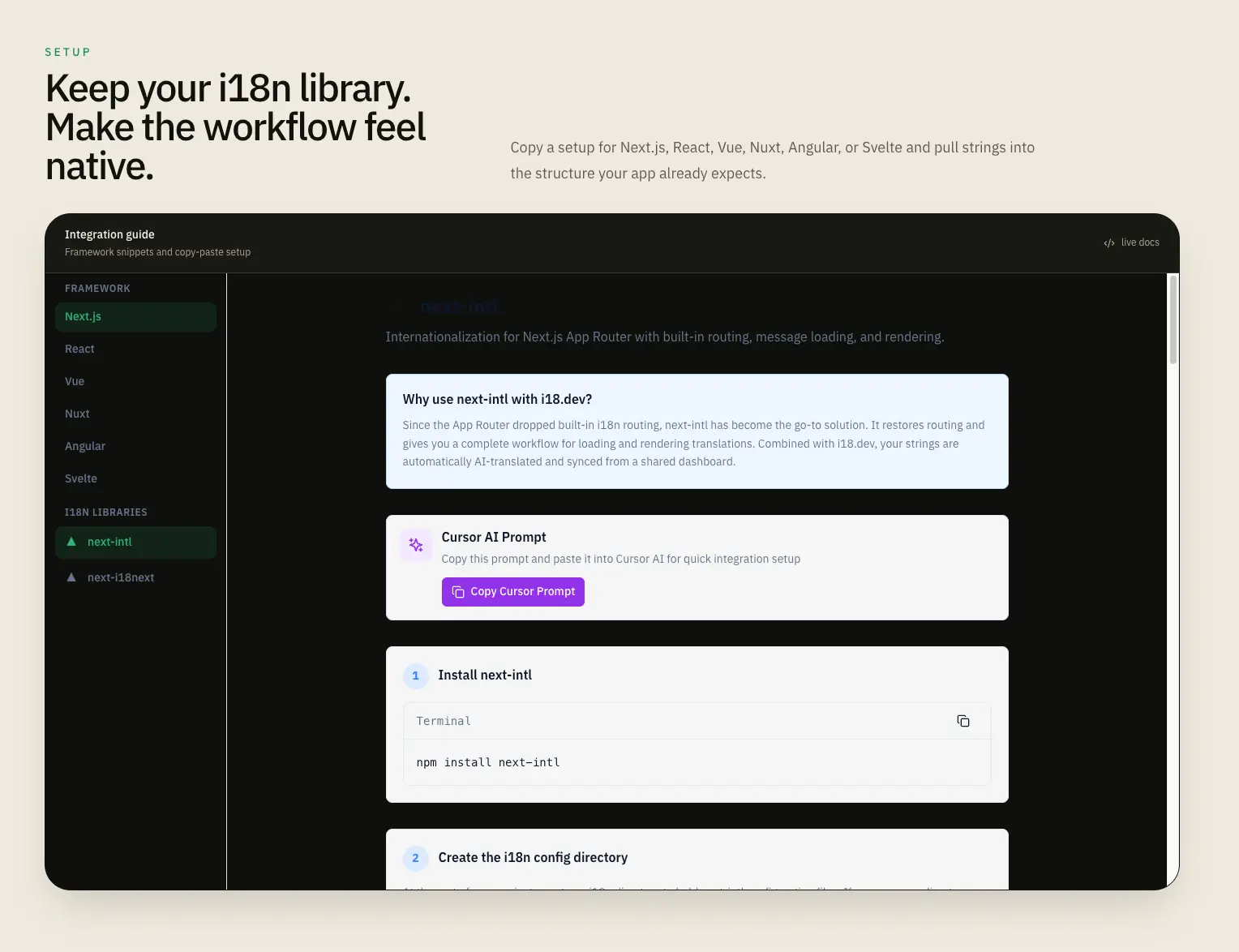Copy the Terminal install command
1239x952 pixels.
pyautogui.click(x=963, y=721)
